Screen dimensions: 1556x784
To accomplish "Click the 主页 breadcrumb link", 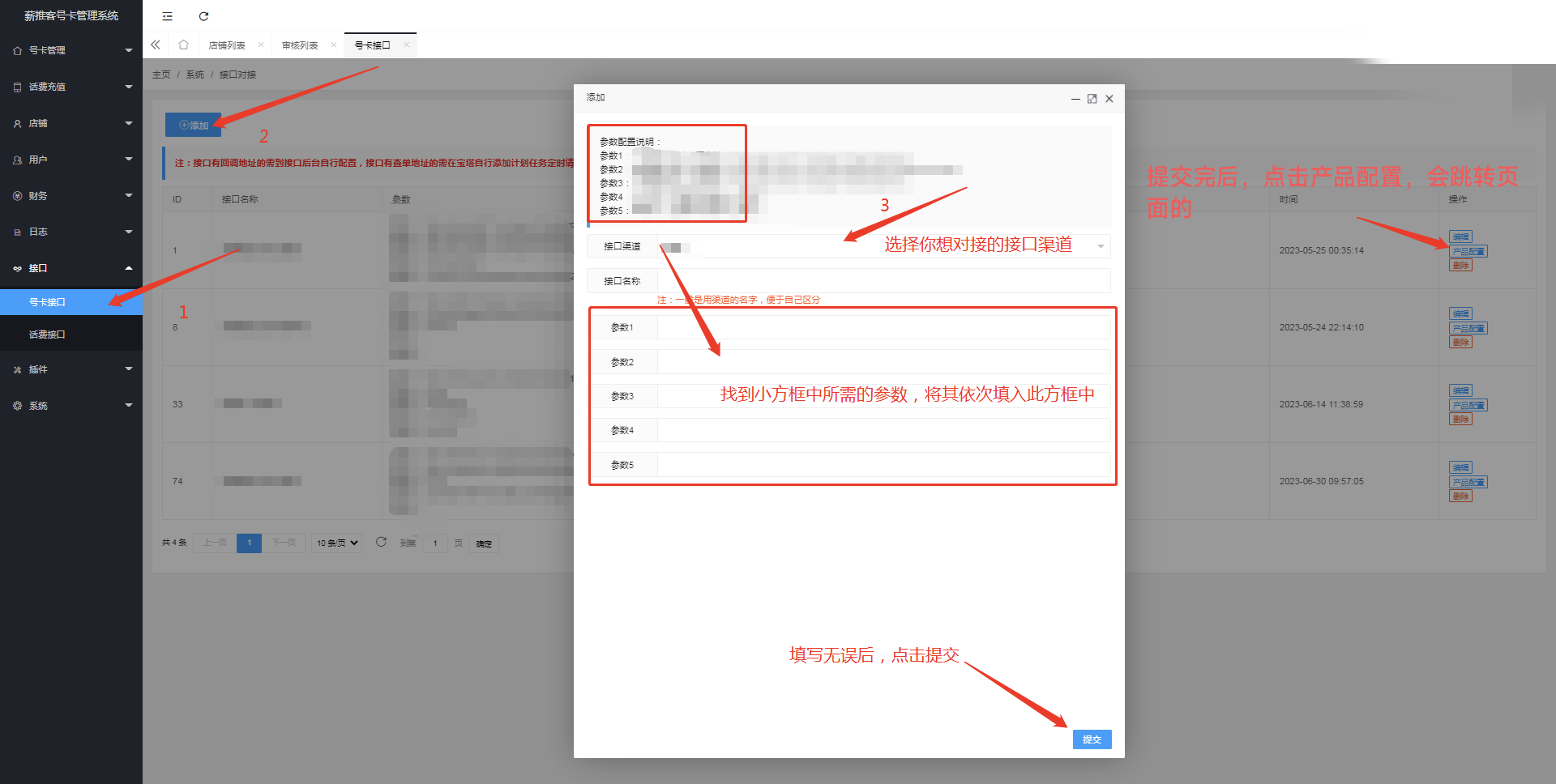I will coord(161,75).
